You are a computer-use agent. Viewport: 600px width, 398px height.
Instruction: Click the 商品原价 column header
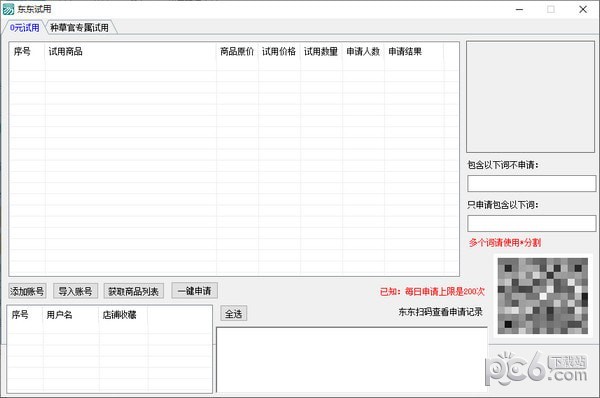[237, 51]
